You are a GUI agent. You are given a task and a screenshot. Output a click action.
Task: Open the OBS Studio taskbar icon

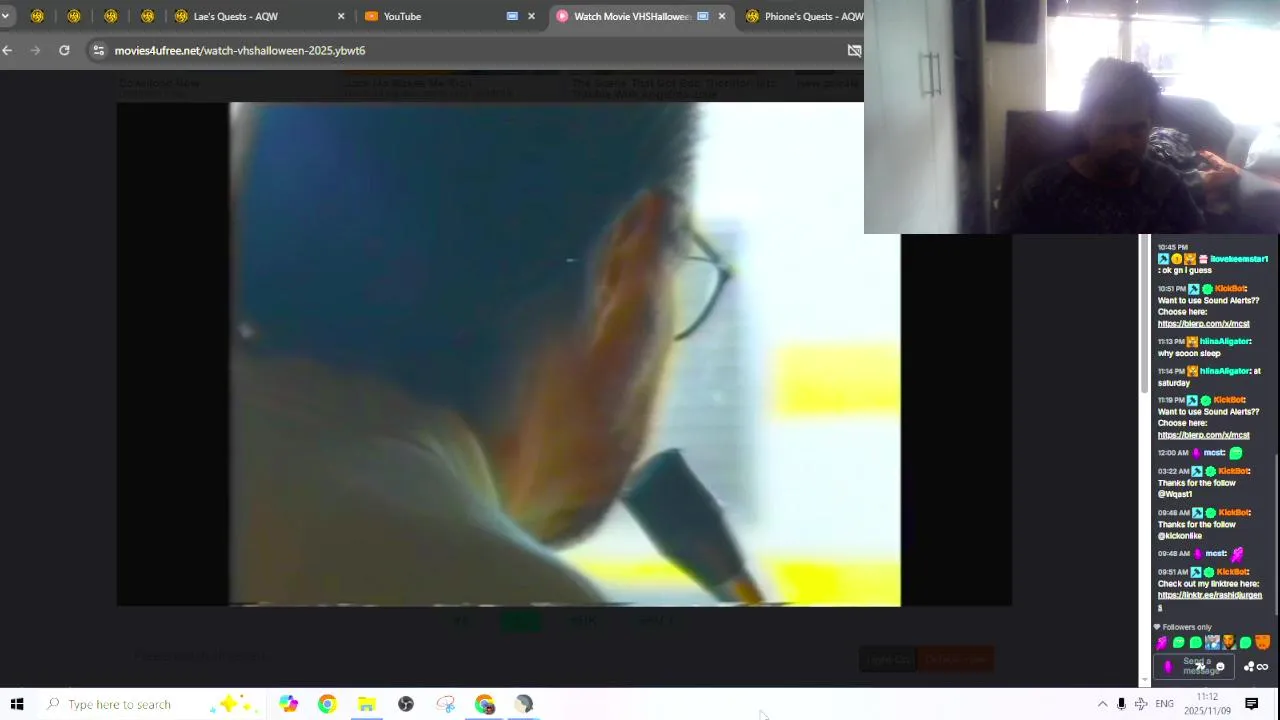pyautogui.click(x=406, y=704)
